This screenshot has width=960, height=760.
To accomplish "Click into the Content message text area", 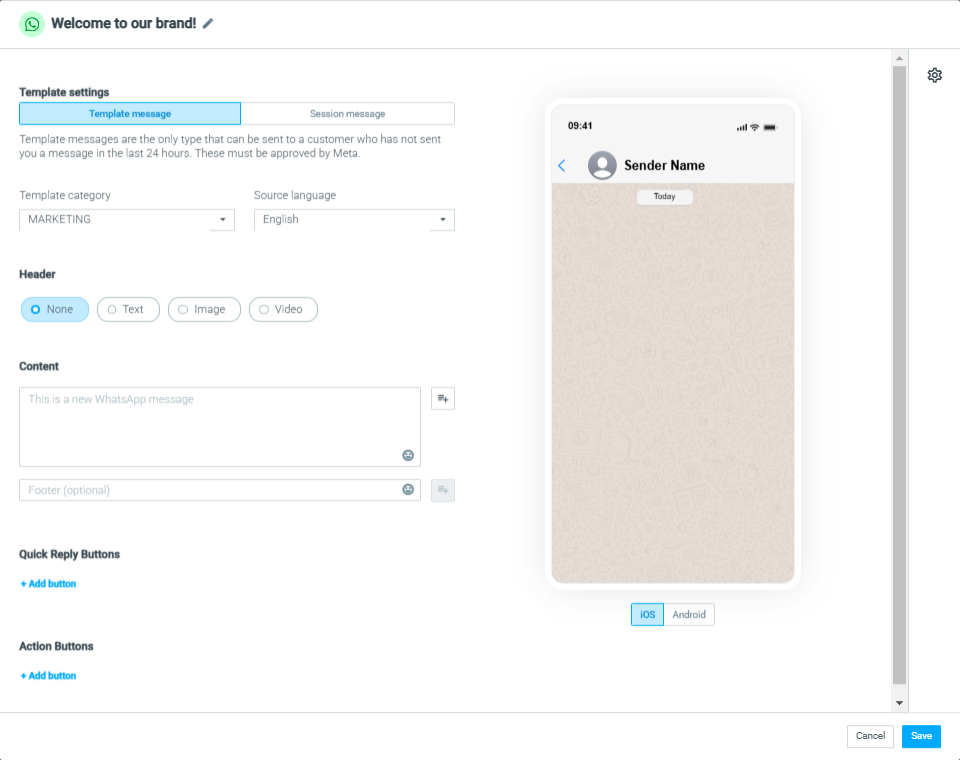I will point(220,427).
